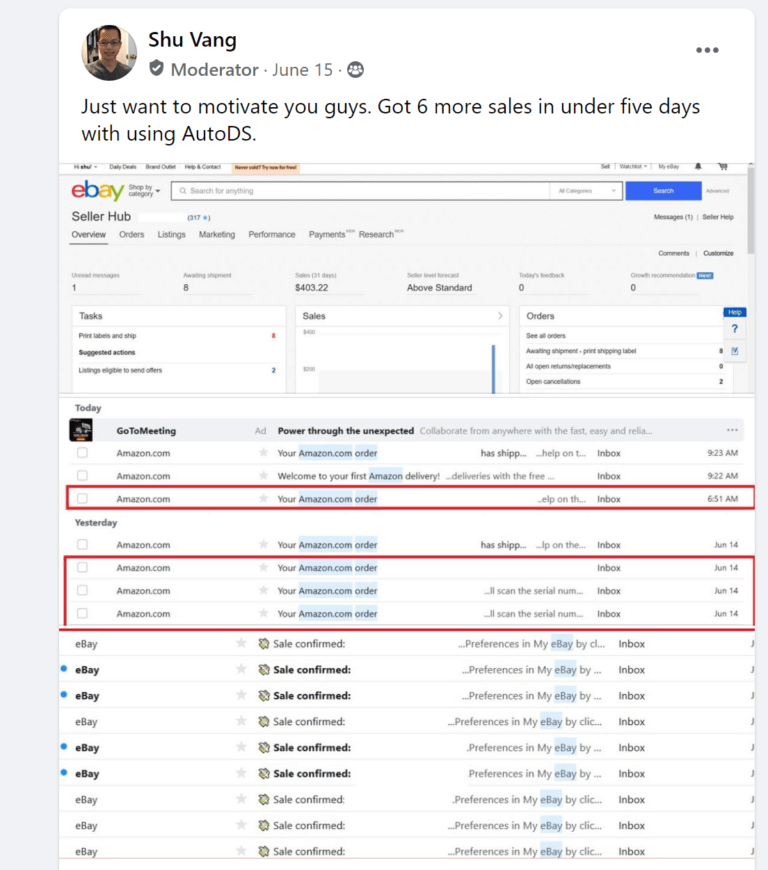Switch to the Overview tab
768x870 pixels.
click(x=88, y=235)
